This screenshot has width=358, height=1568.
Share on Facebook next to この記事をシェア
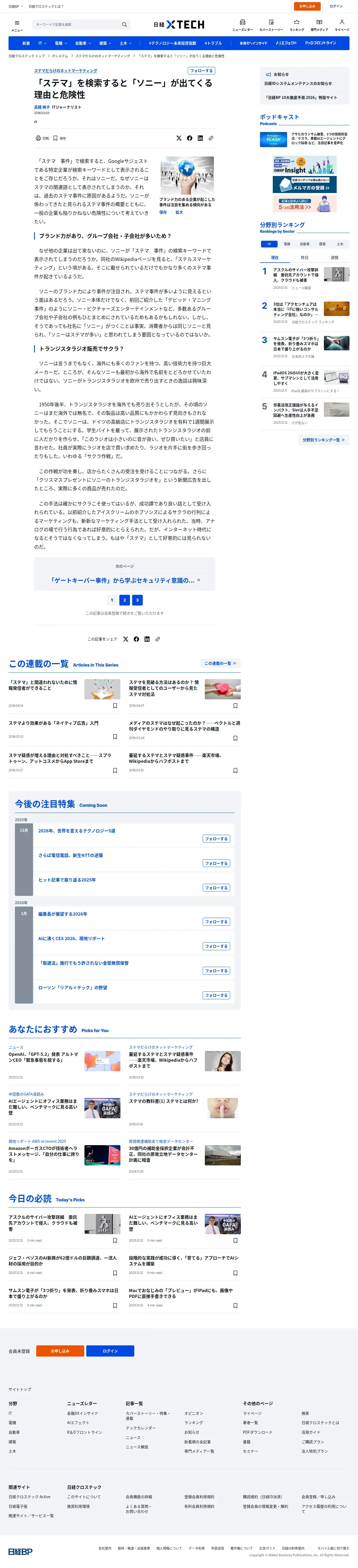pos(136,639)
